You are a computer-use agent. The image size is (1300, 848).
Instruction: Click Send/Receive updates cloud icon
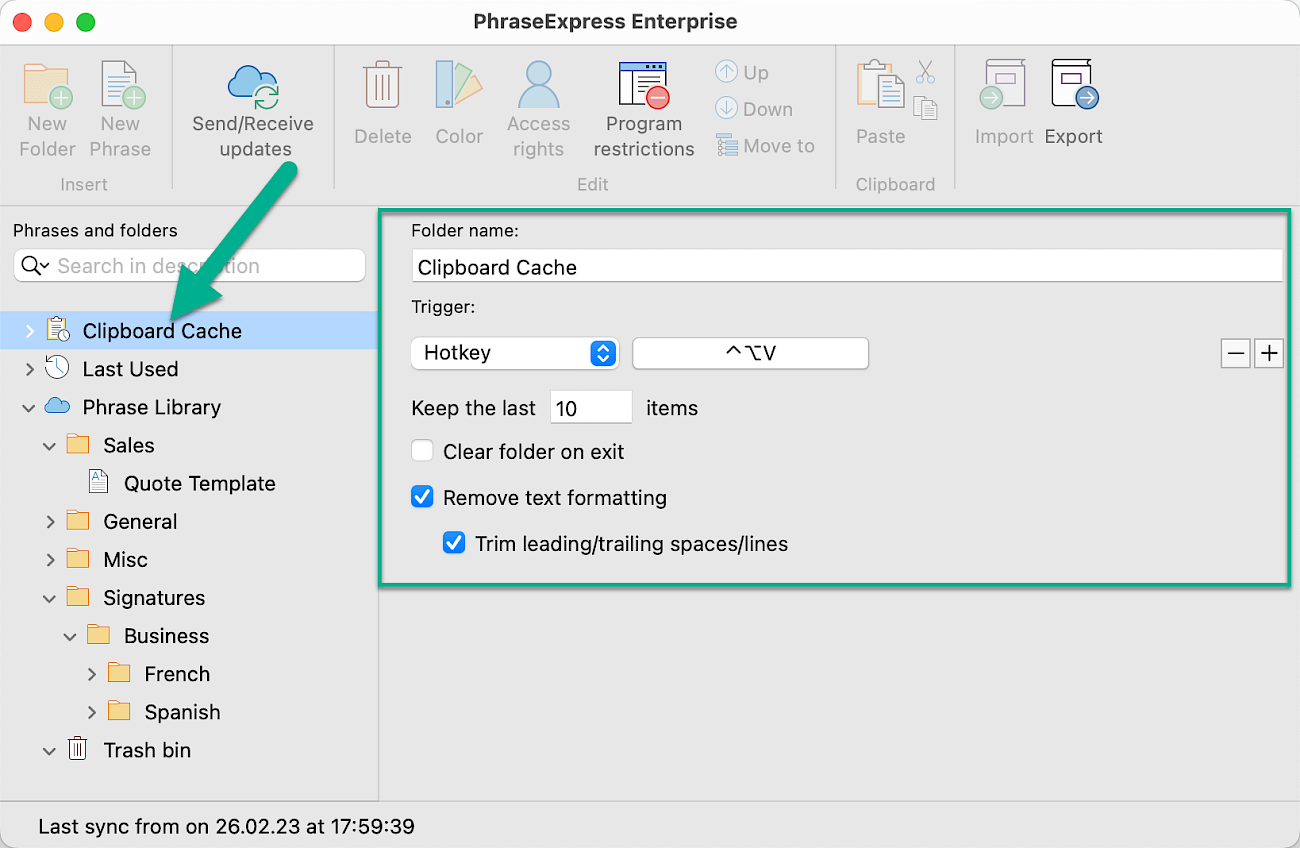(253, 87)
